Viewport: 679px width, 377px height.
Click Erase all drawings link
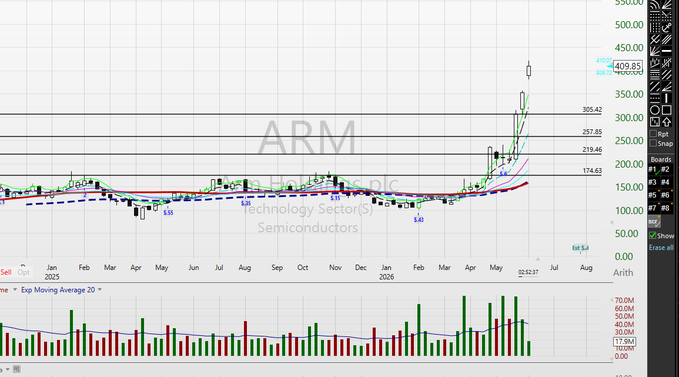click(x=661, y=248)
